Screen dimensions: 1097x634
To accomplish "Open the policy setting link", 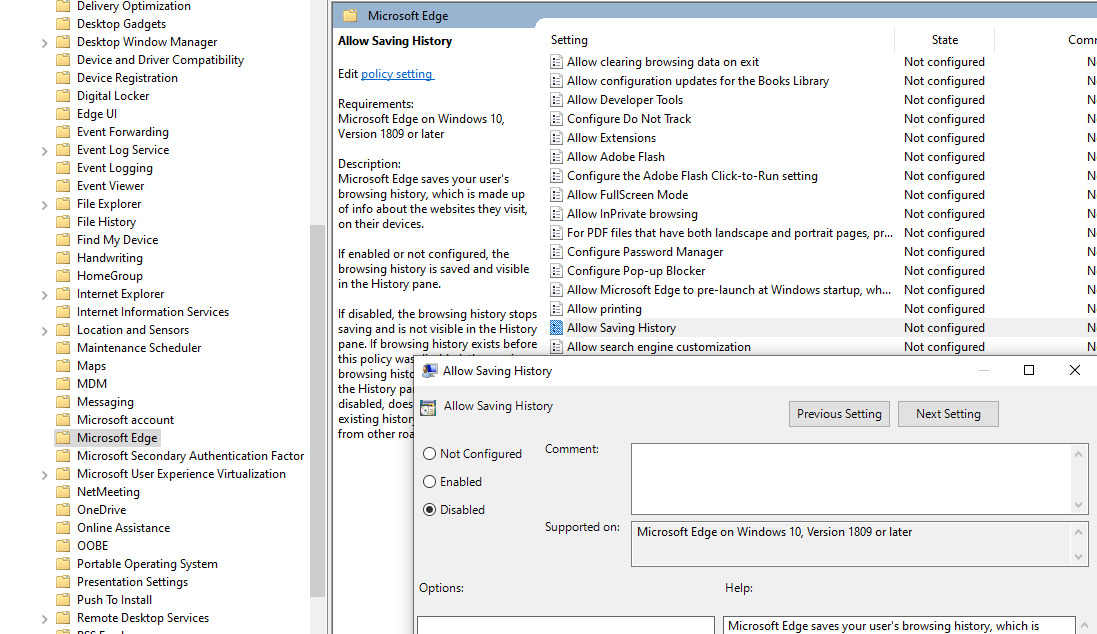I will coord(397,73).
